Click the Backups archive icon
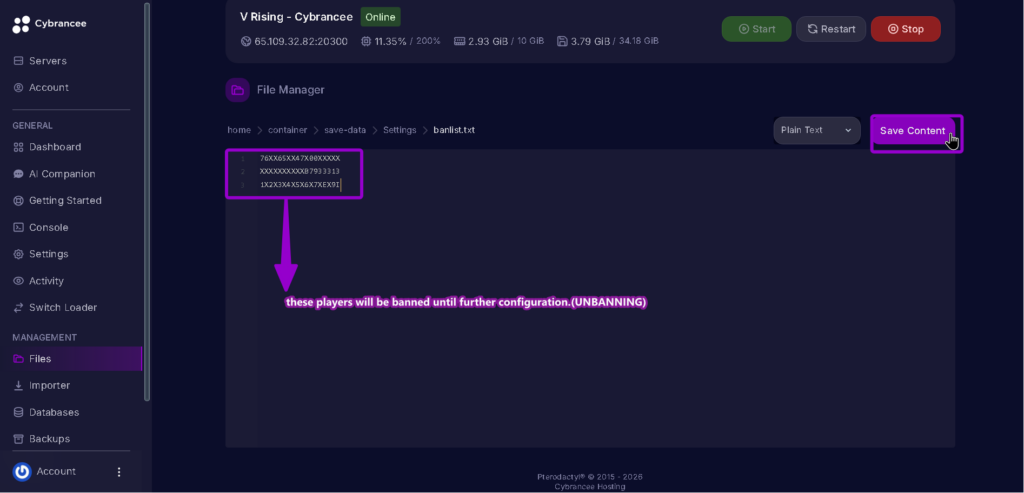 pos(18,439)
